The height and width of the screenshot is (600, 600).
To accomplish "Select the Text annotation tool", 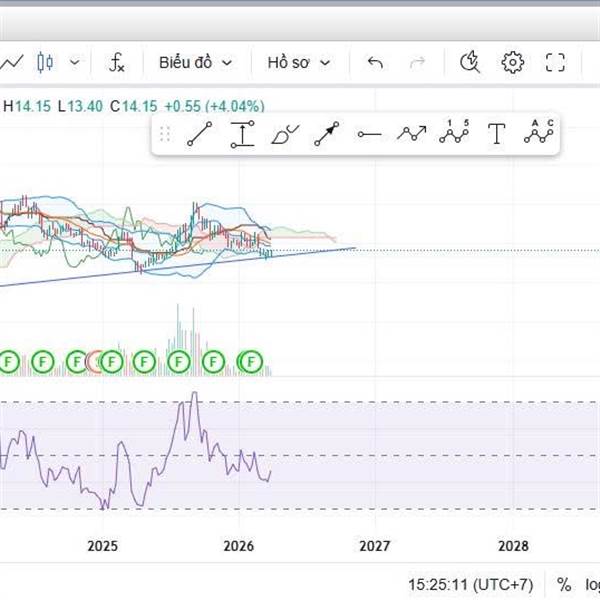I will tap(496, 134).
